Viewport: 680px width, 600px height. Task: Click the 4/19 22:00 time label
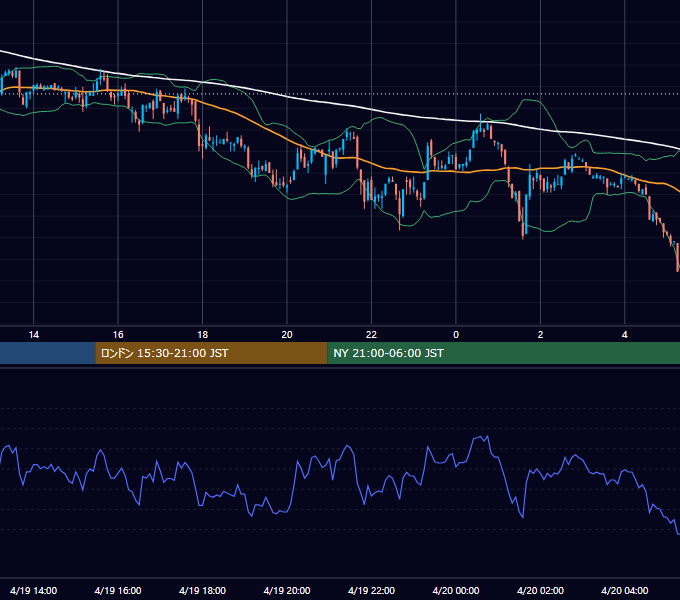coord(372,590)
